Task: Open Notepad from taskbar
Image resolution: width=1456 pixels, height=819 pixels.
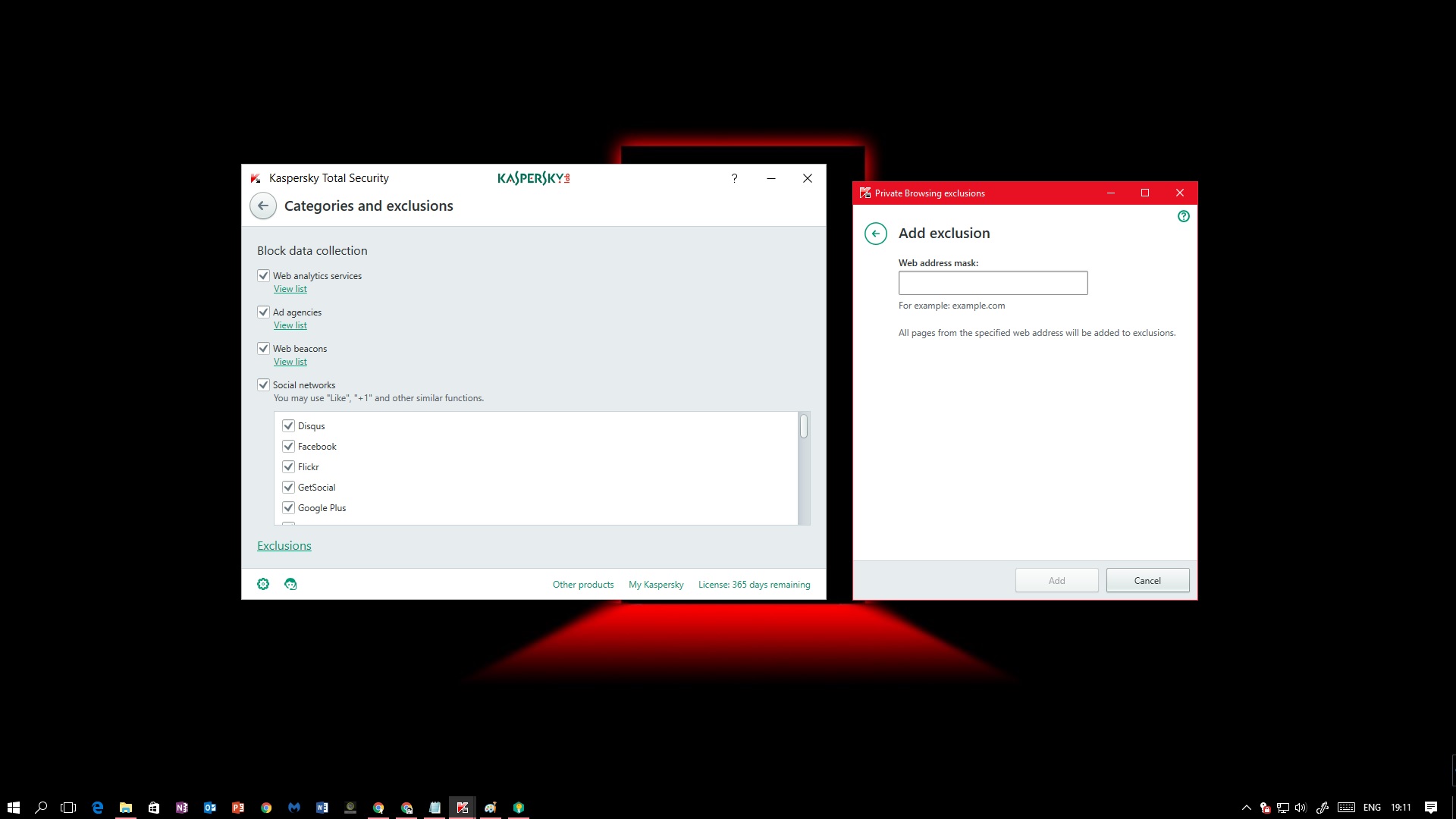Action: (435, 808)
